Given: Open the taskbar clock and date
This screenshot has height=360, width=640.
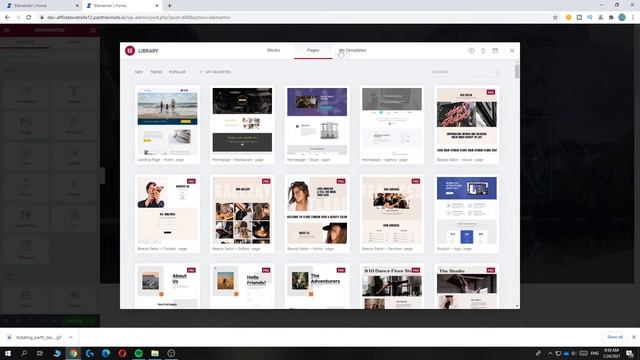Looking at the screenshot, I should coord(611,353).
